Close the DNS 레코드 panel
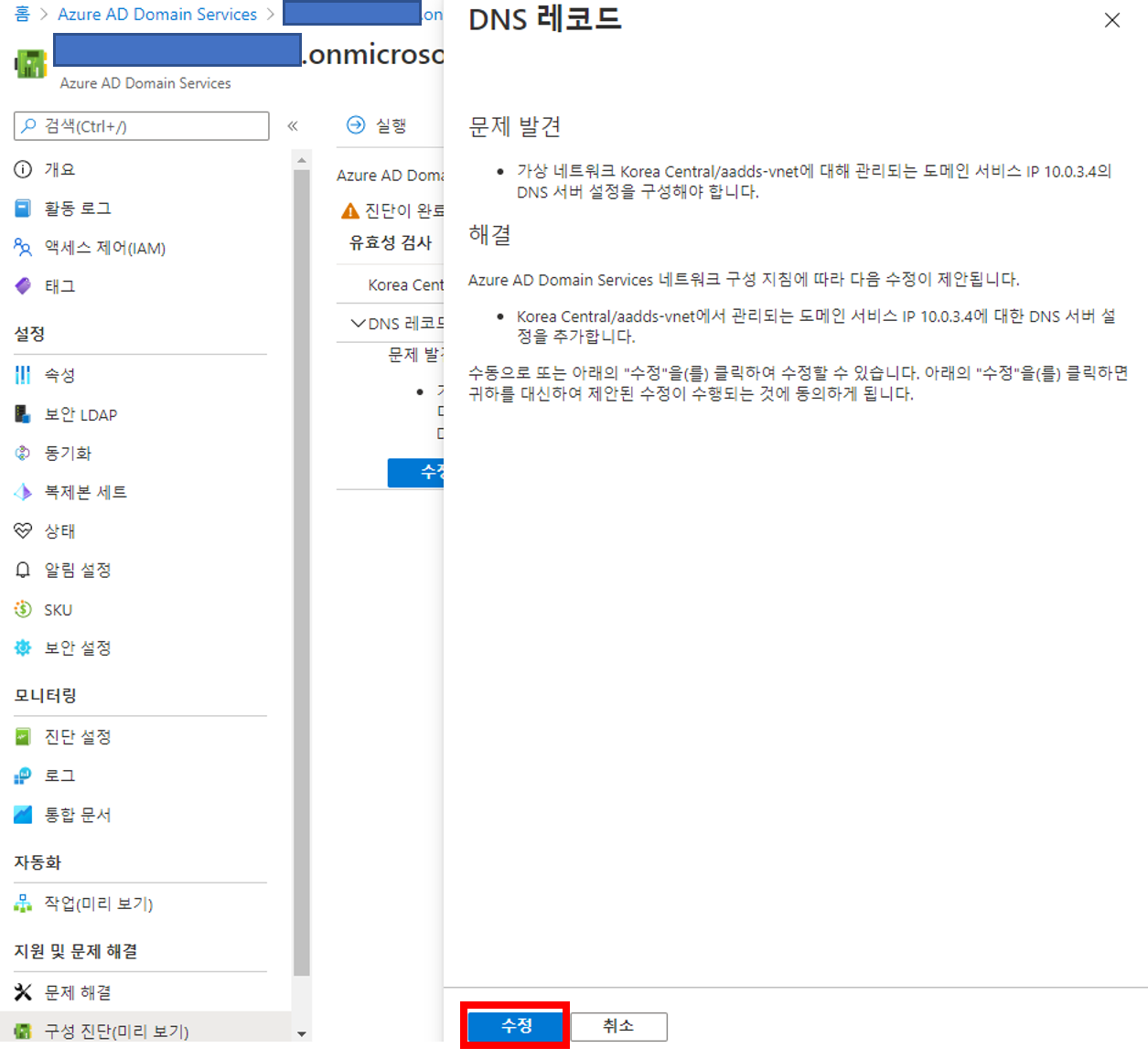Viewport: 1148px width, 1059px height. point(1112,20)
